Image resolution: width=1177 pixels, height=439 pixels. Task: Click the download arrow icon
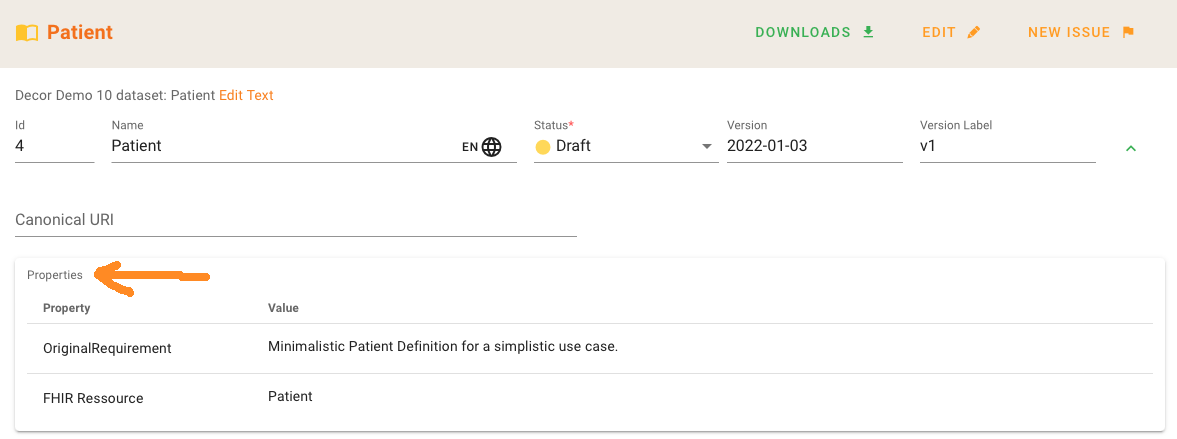click(868, 32)
